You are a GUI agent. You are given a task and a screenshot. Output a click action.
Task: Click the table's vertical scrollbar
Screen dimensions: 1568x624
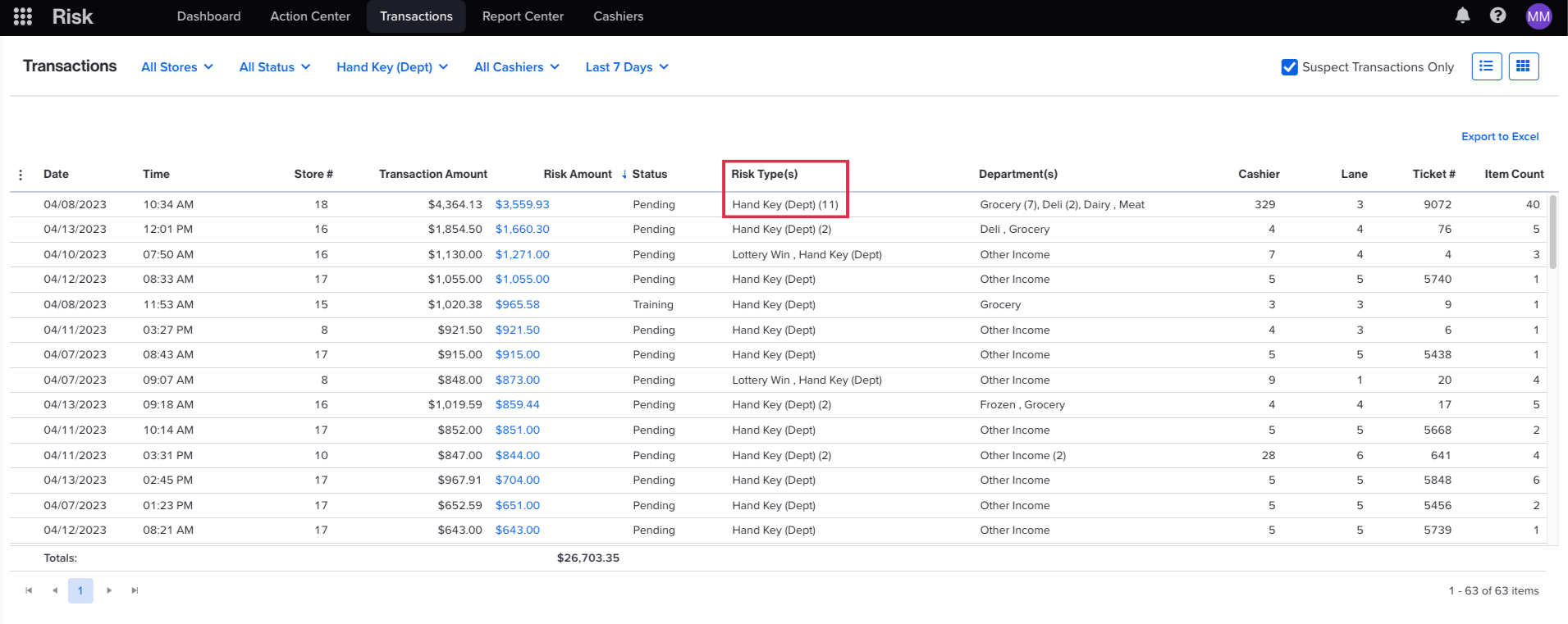click(x=1552, y=233)
